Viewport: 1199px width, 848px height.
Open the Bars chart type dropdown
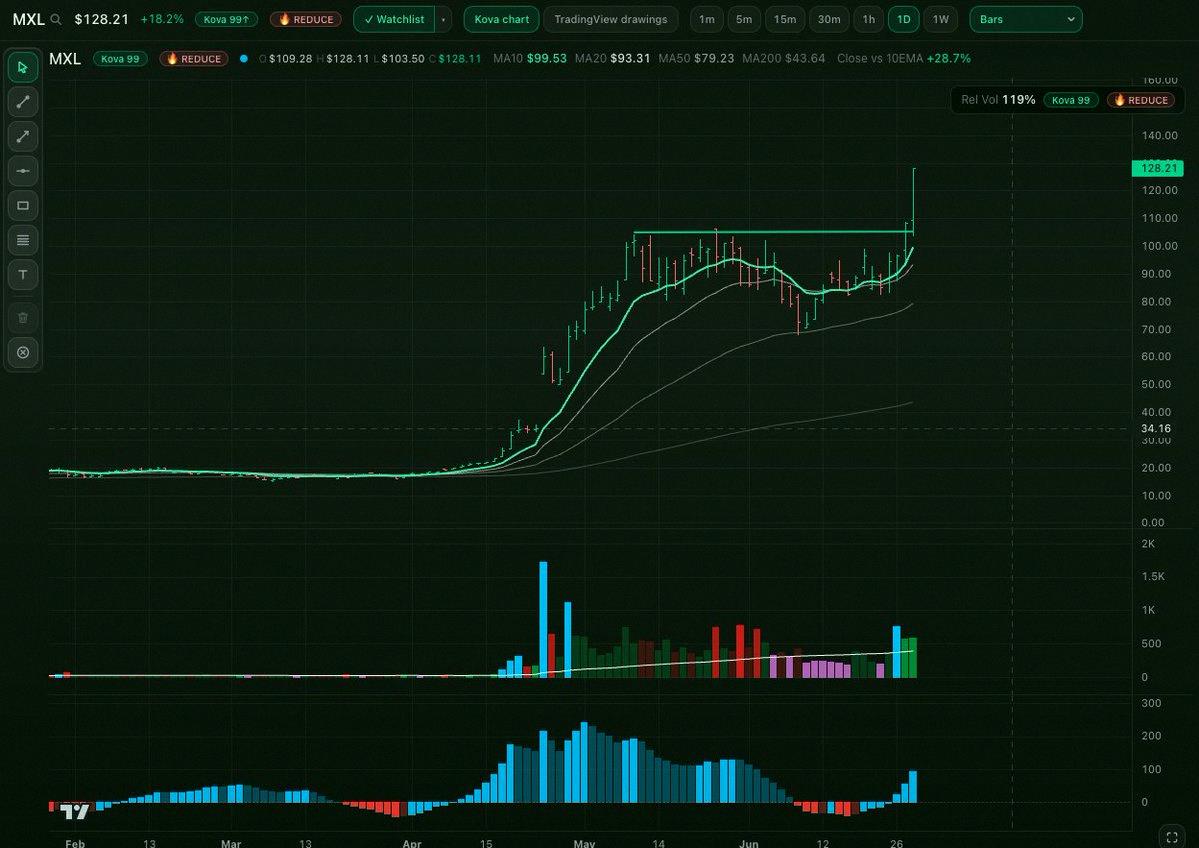pos(1025,19)
